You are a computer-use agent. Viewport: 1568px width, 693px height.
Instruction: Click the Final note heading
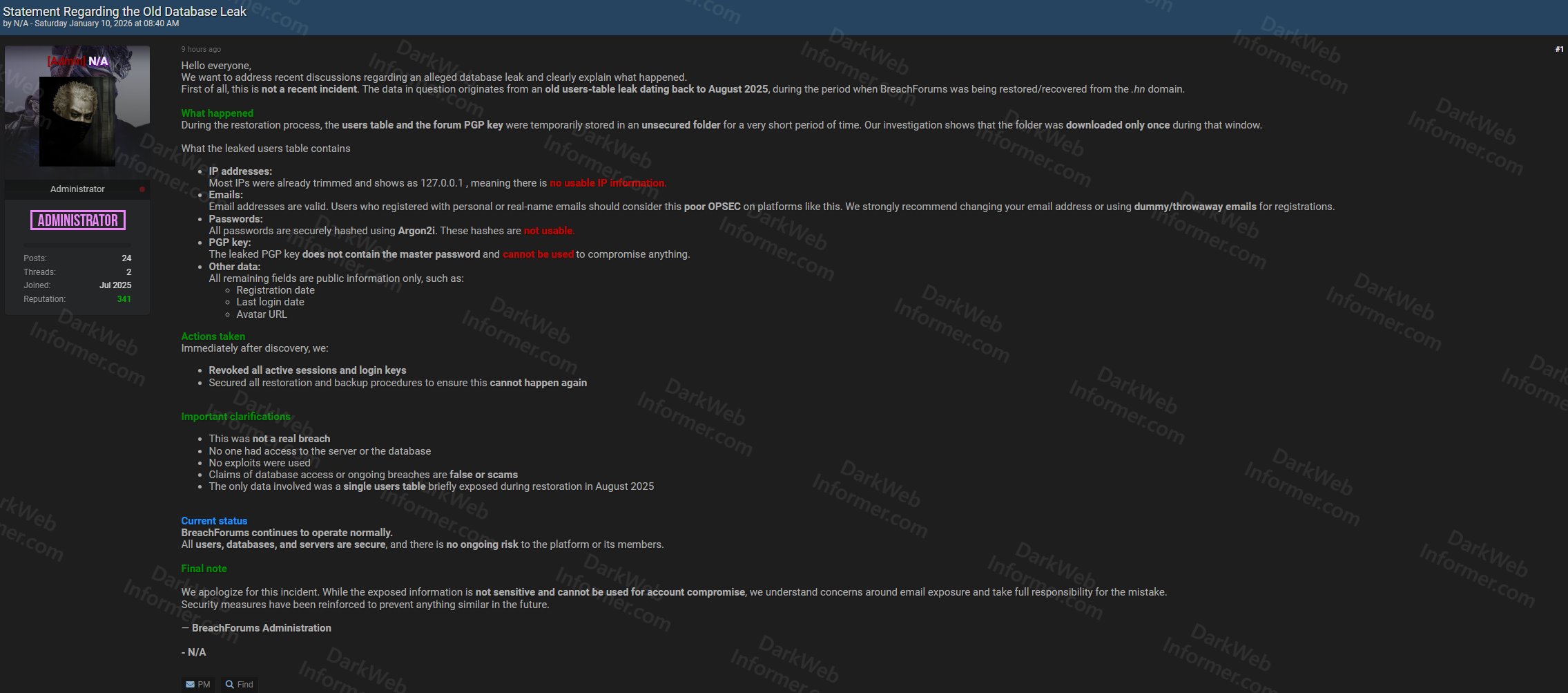pyautogui.click(x=204, y=569)
